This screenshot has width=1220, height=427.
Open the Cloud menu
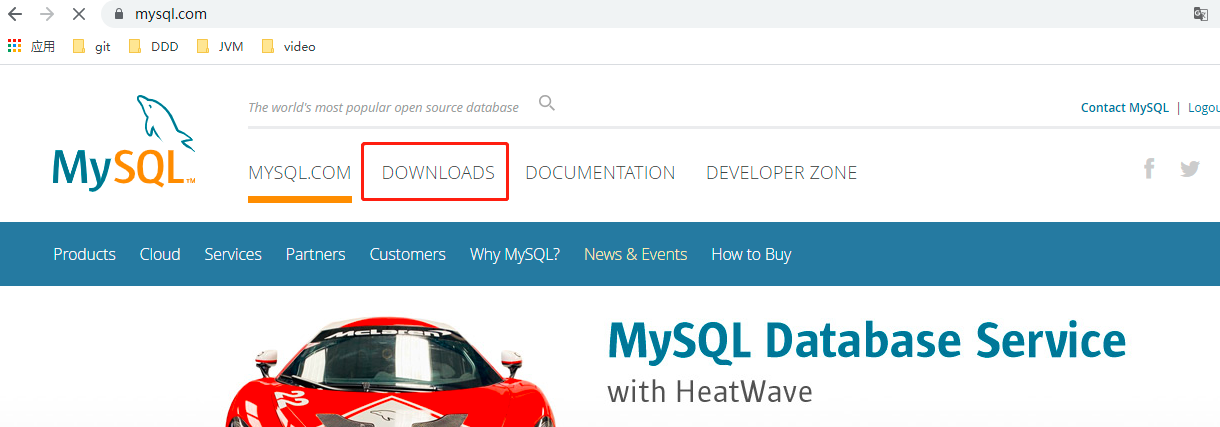click(160, 254)
